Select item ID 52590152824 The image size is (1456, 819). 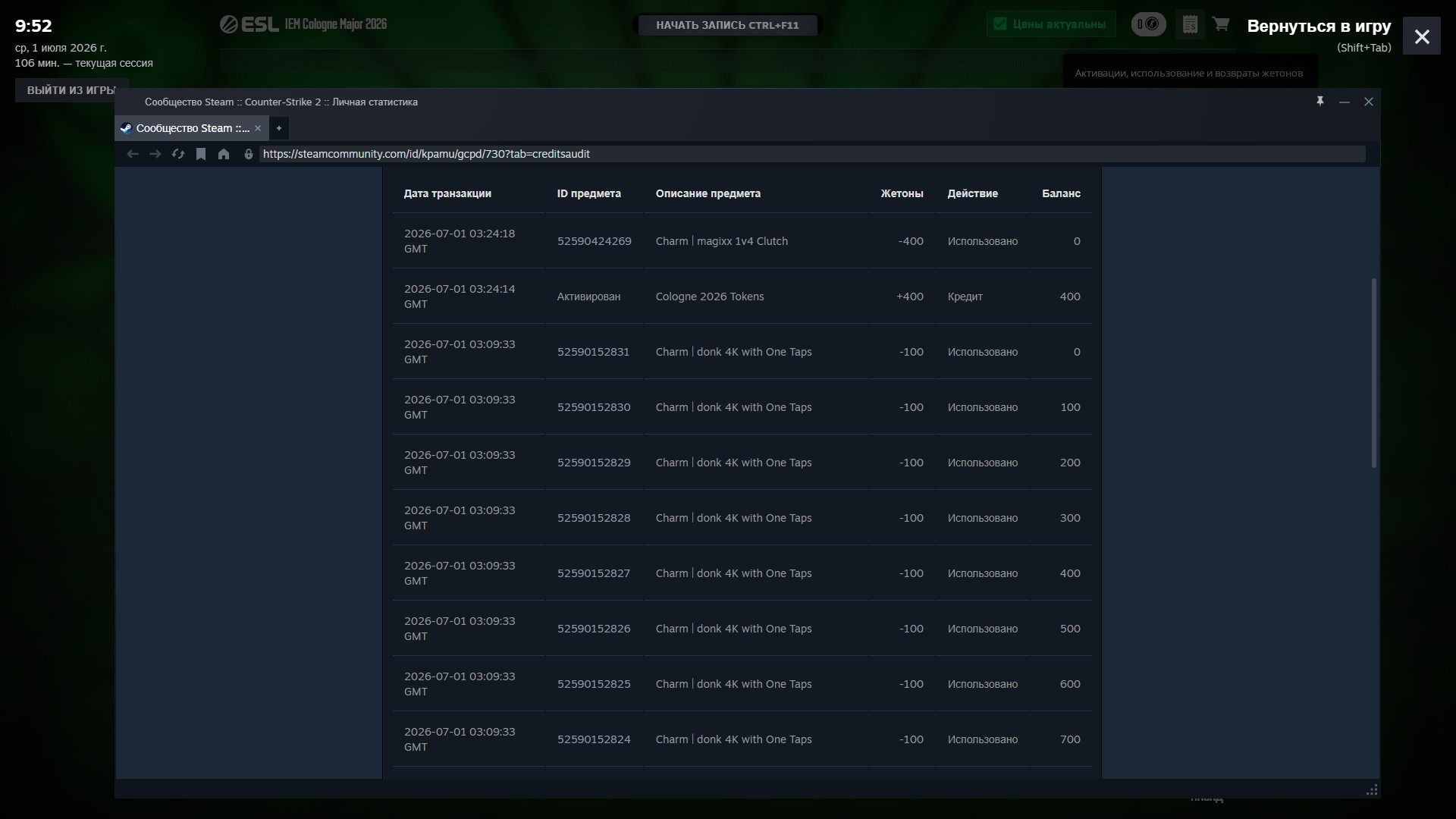click(x=594, y=739)
